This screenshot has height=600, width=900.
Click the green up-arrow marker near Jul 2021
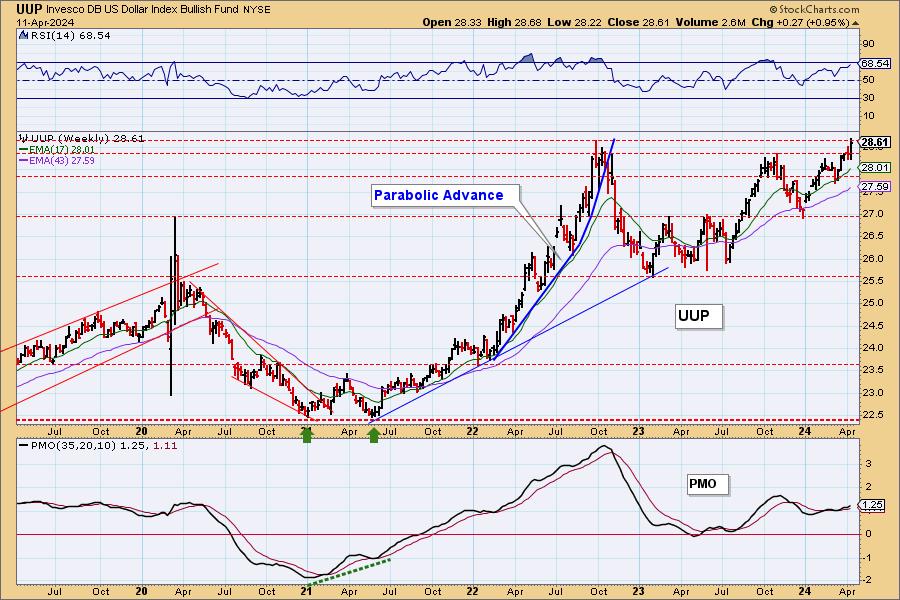click(374, 435)
